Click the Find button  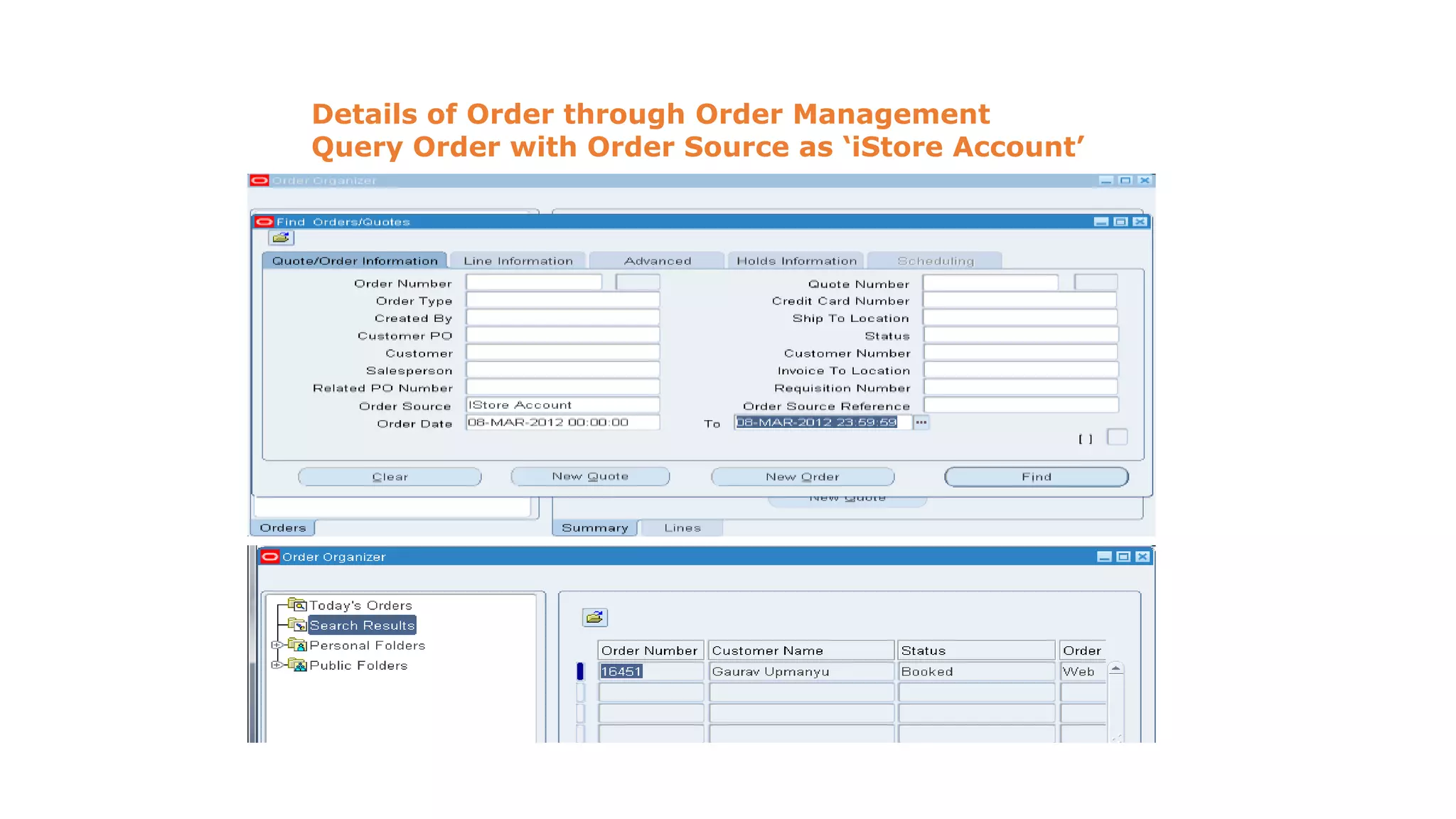click(1037, 476)
